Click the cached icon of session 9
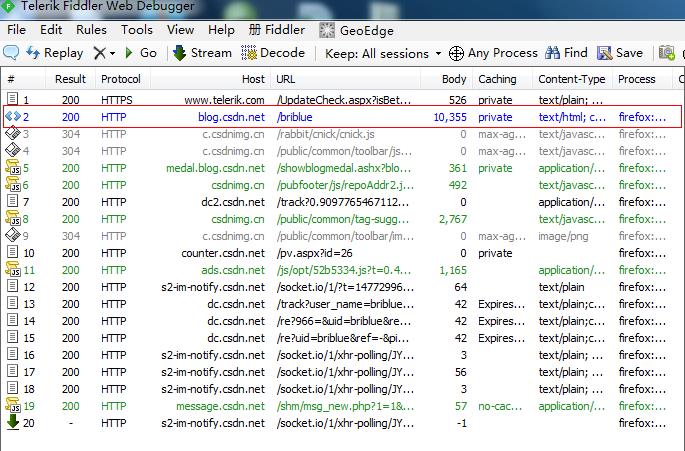This screenshot has height=451, width=685. (13, 235)
